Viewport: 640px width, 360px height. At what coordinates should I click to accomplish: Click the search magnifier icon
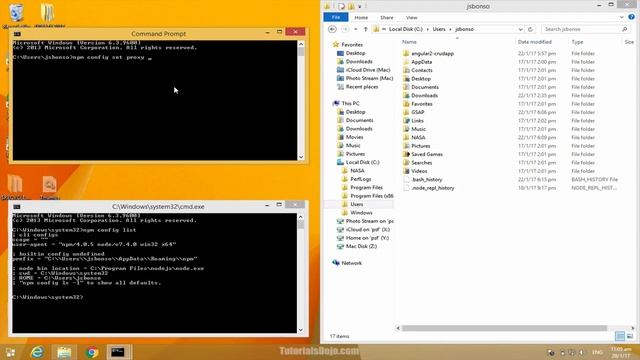click(x=624, y=29)
